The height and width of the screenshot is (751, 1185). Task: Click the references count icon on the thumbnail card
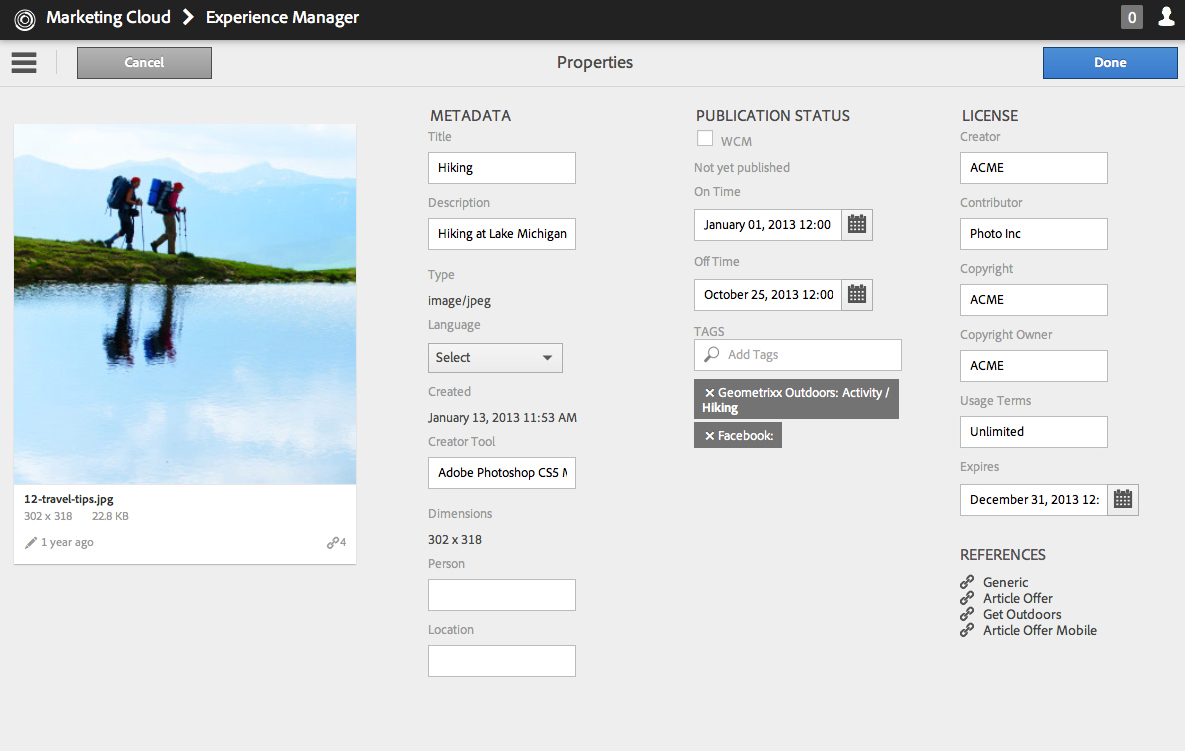pyautogui.click(x=335, y=541)
